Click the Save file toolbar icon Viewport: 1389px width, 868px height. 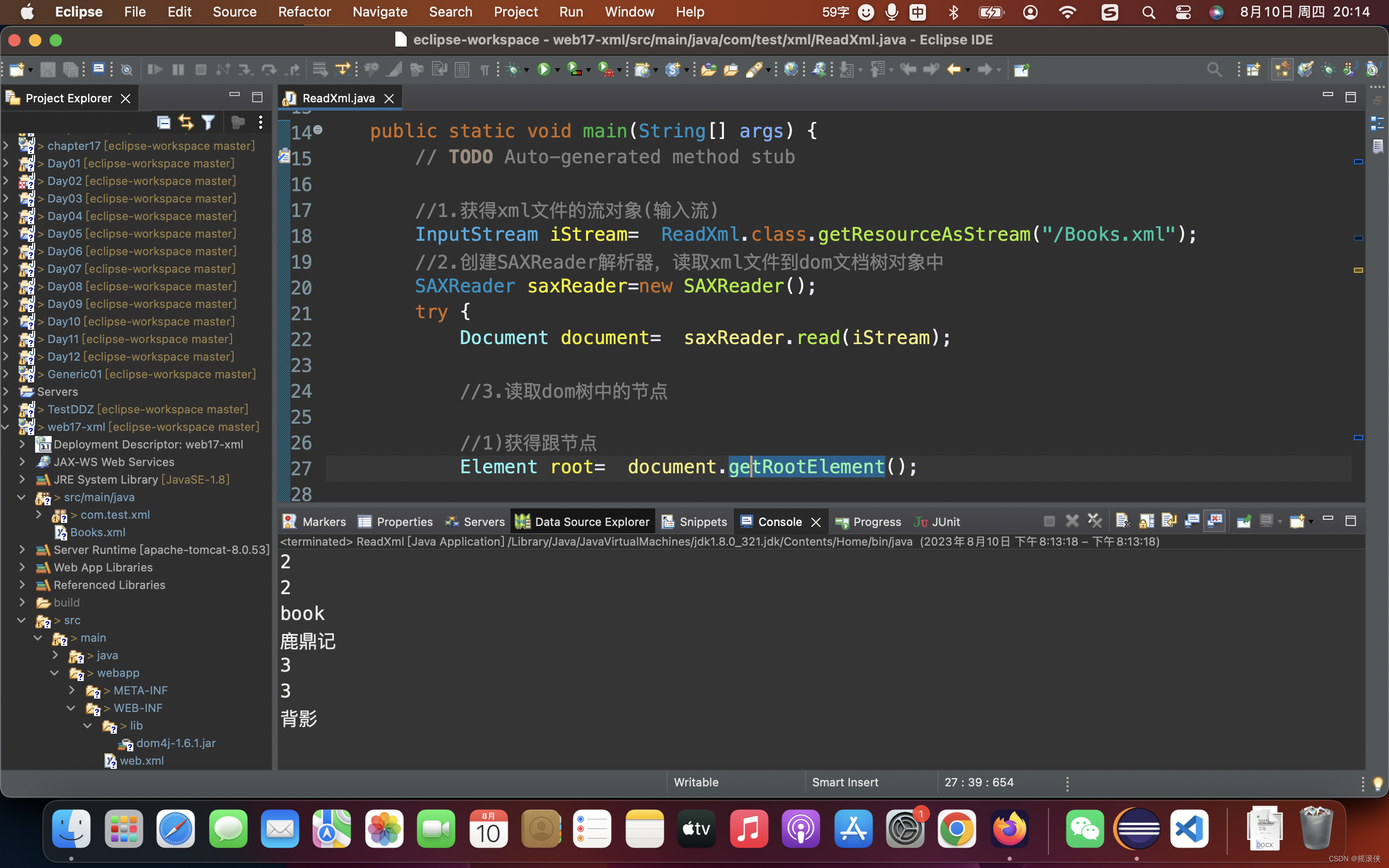coord(47,68)
